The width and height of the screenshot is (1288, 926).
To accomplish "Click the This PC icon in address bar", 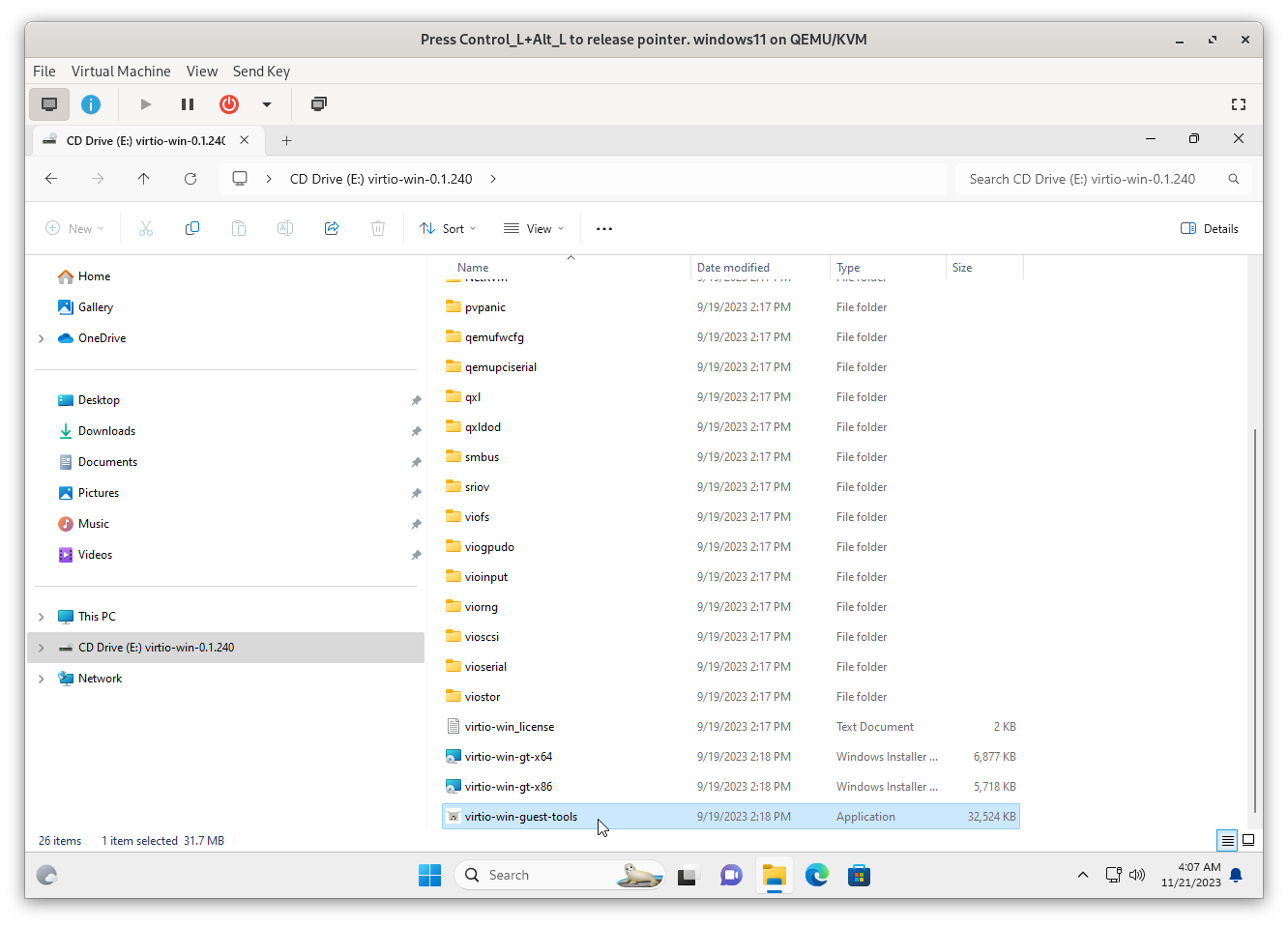I will point(240,179).
